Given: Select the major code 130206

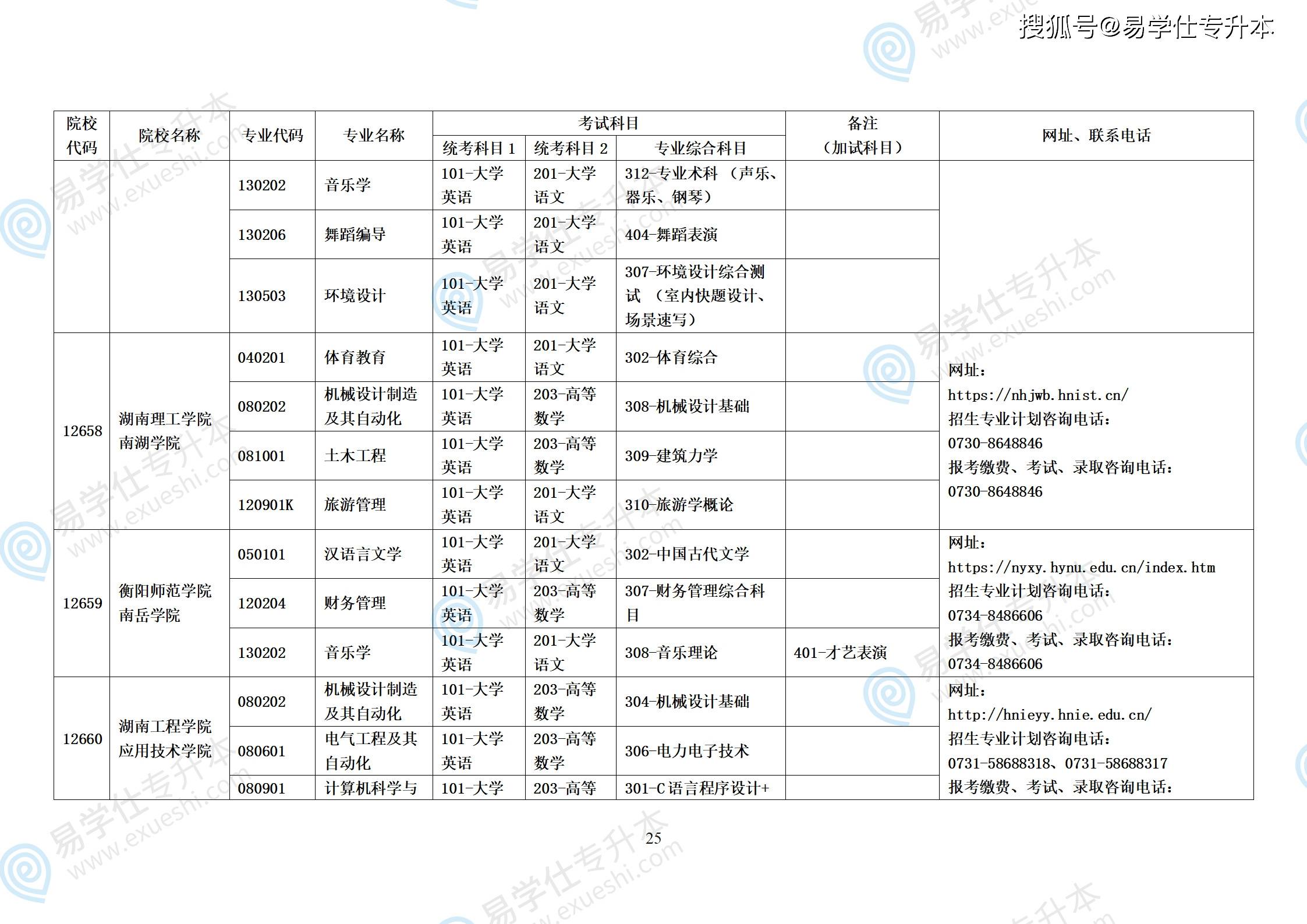Looking at the screenshot, I should tap(261, 235).
